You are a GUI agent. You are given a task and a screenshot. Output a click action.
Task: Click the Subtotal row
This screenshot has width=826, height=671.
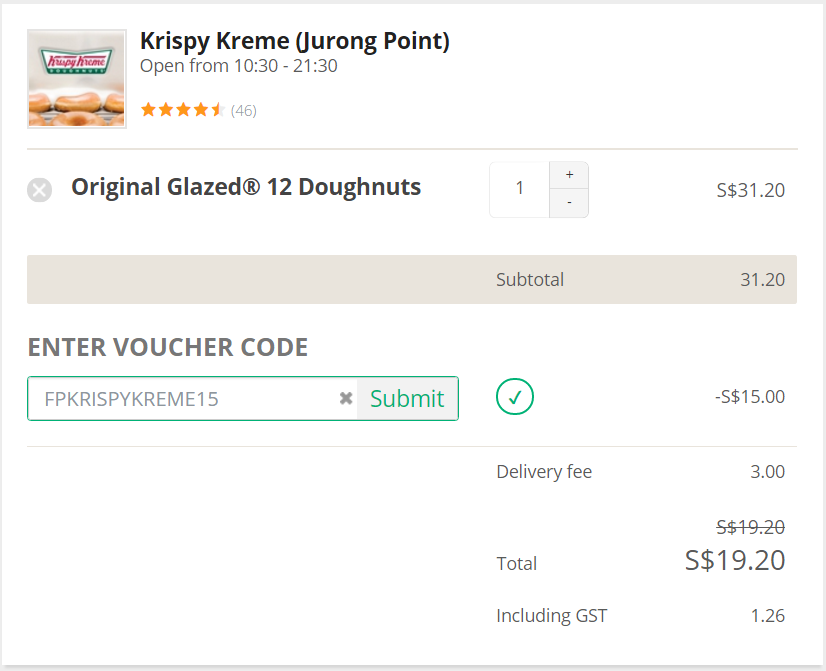click(412, 279)
